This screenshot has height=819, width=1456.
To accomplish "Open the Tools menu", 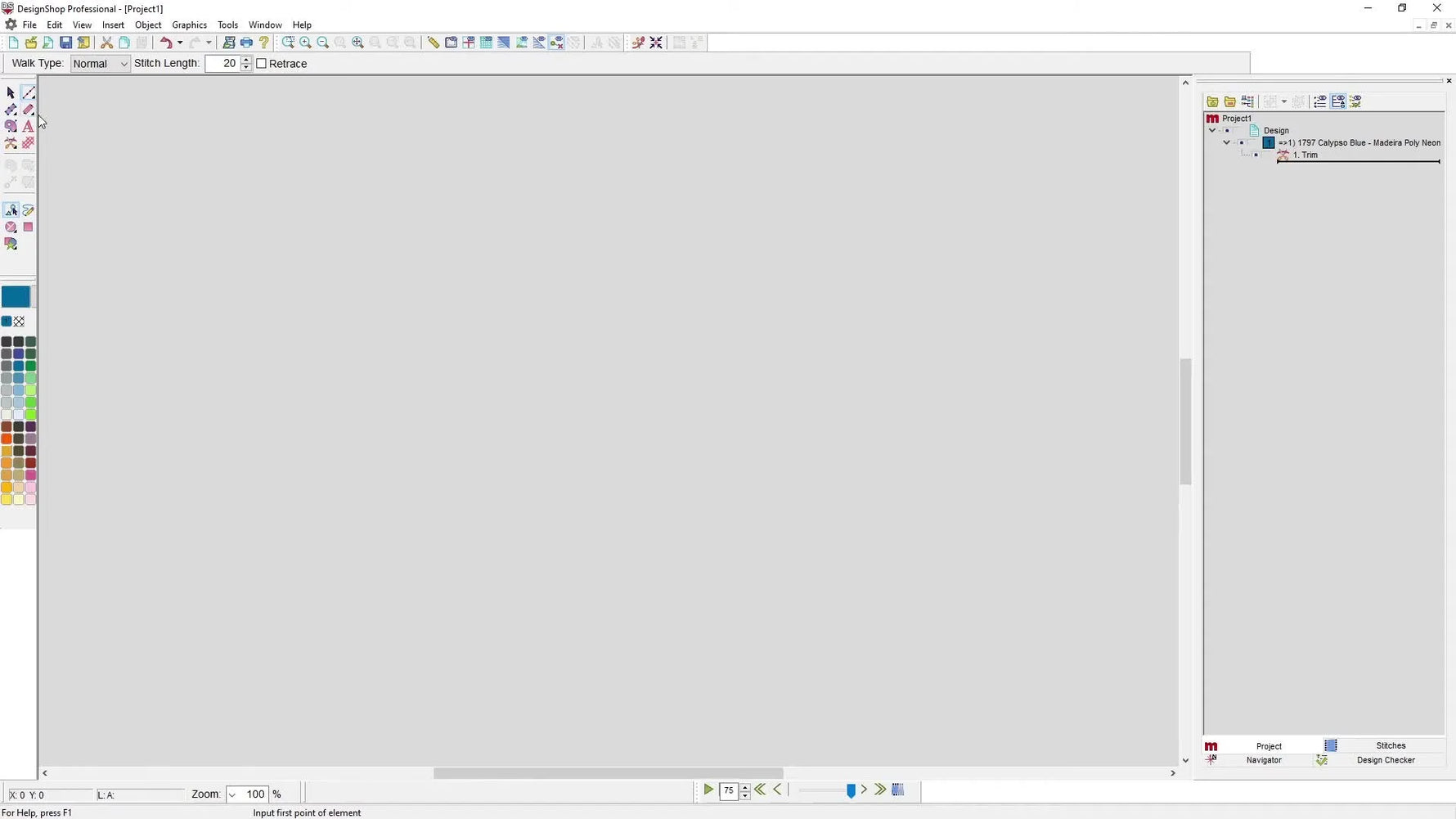I will (x=227, y=25).
